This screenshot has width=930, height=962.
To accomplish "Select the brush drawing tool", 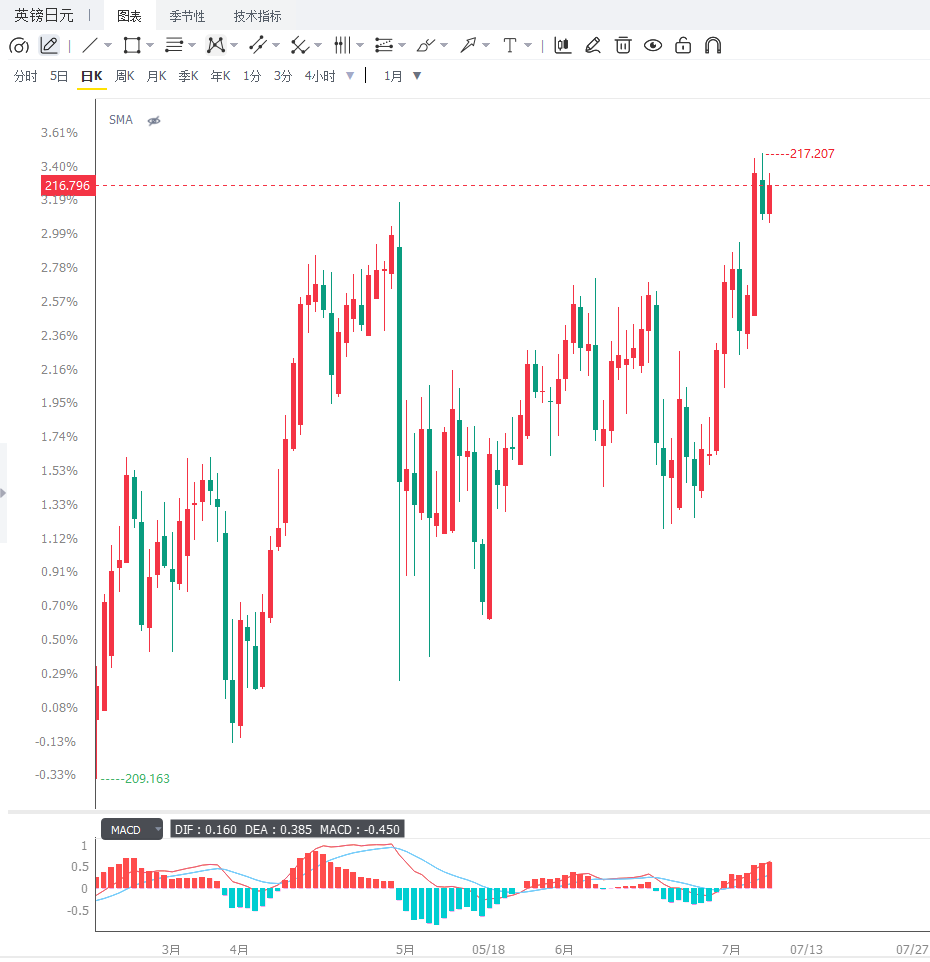I will [x=425, y=45].
